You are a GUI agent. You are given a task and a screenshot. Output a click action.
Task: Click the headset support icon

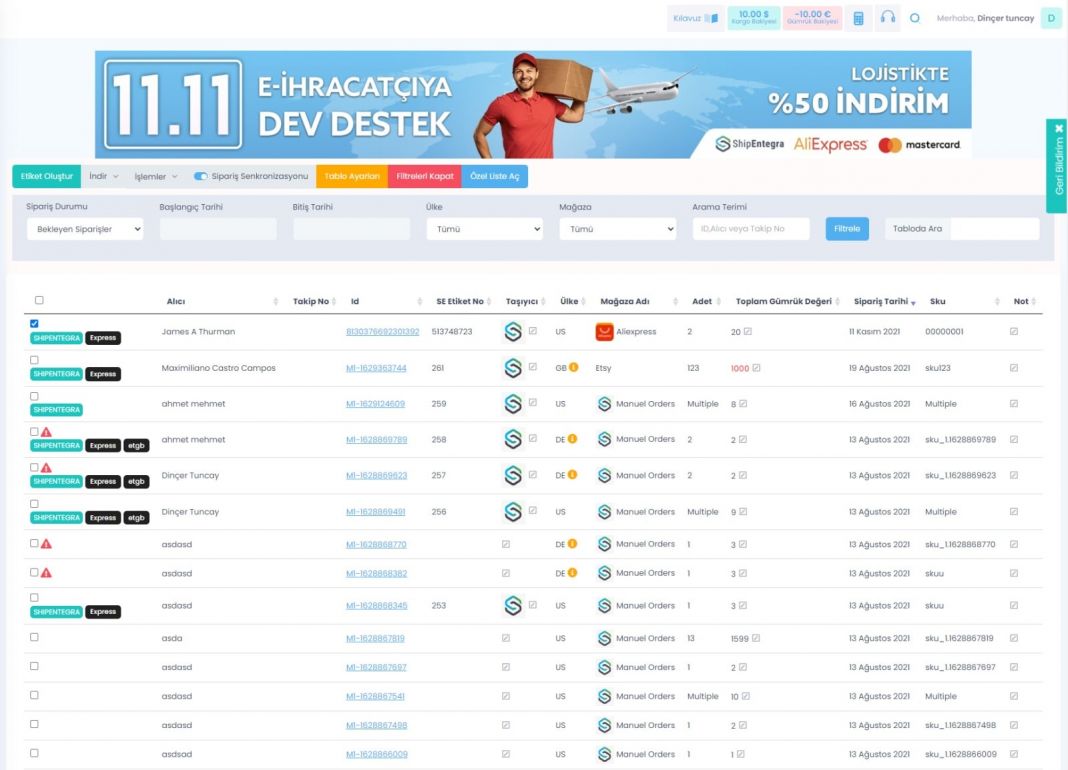888,18
